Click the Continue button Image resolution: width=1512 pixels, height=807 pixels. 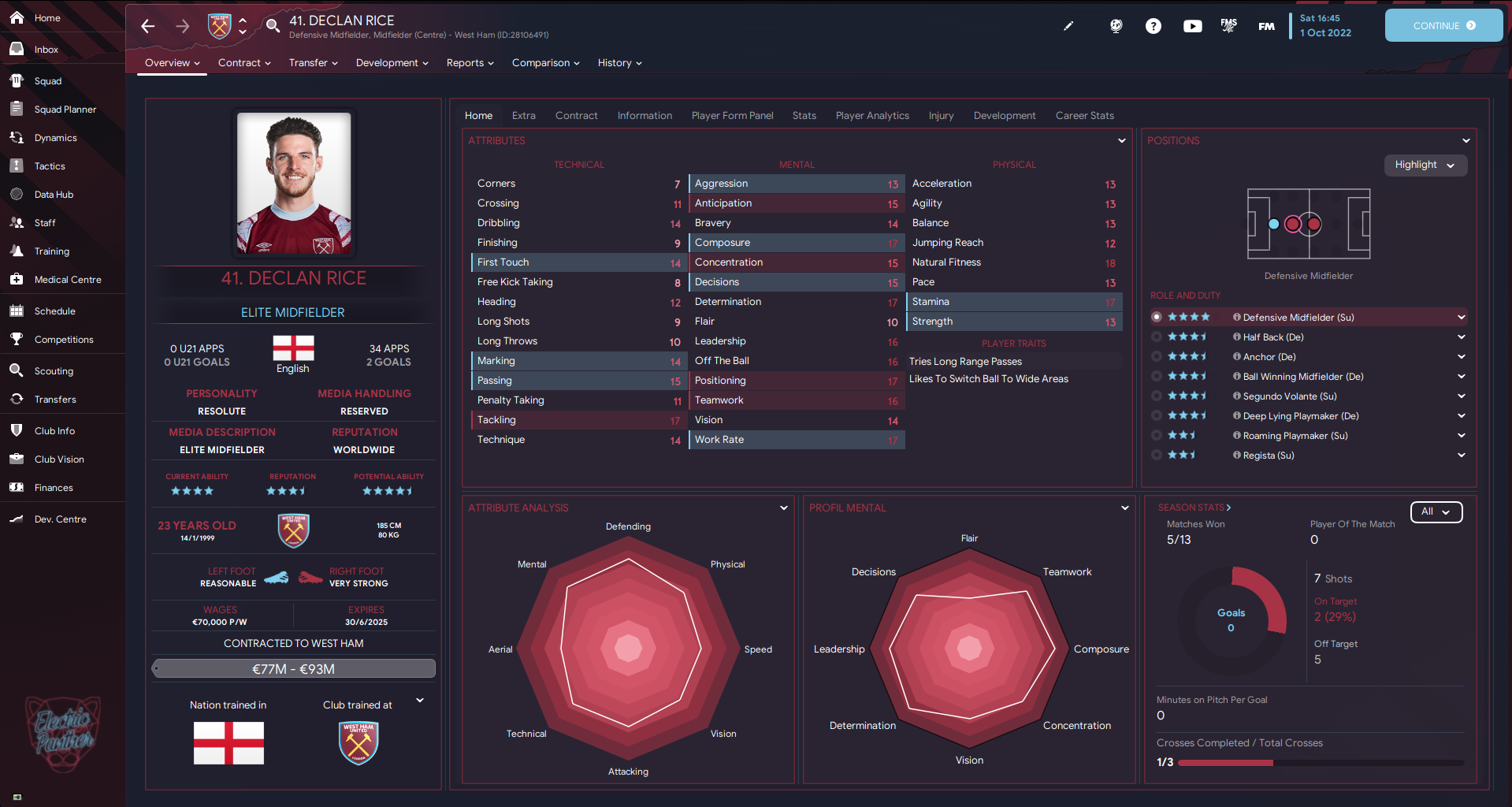coord(1443,26)
